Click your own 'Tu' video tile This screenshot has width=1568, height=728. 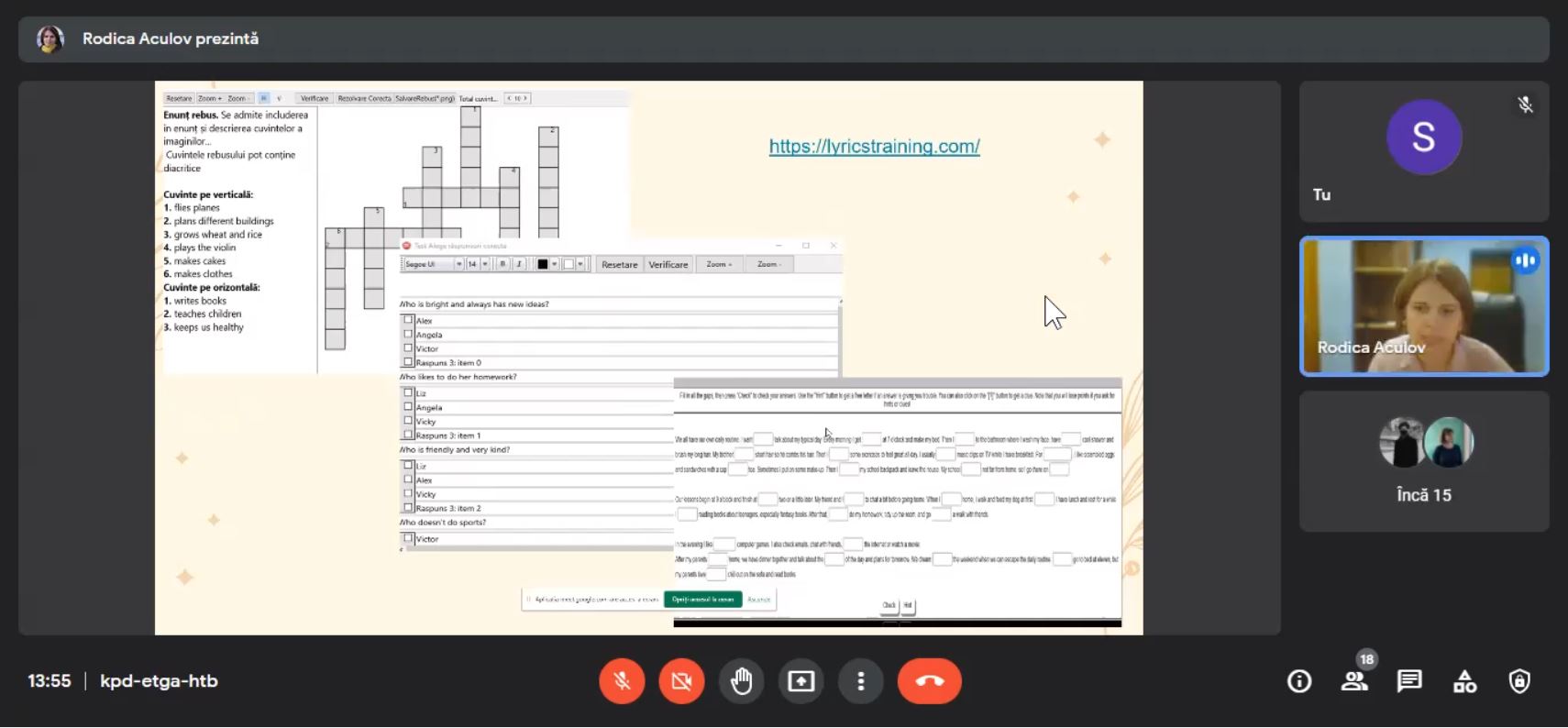(x=1423, y=151)
